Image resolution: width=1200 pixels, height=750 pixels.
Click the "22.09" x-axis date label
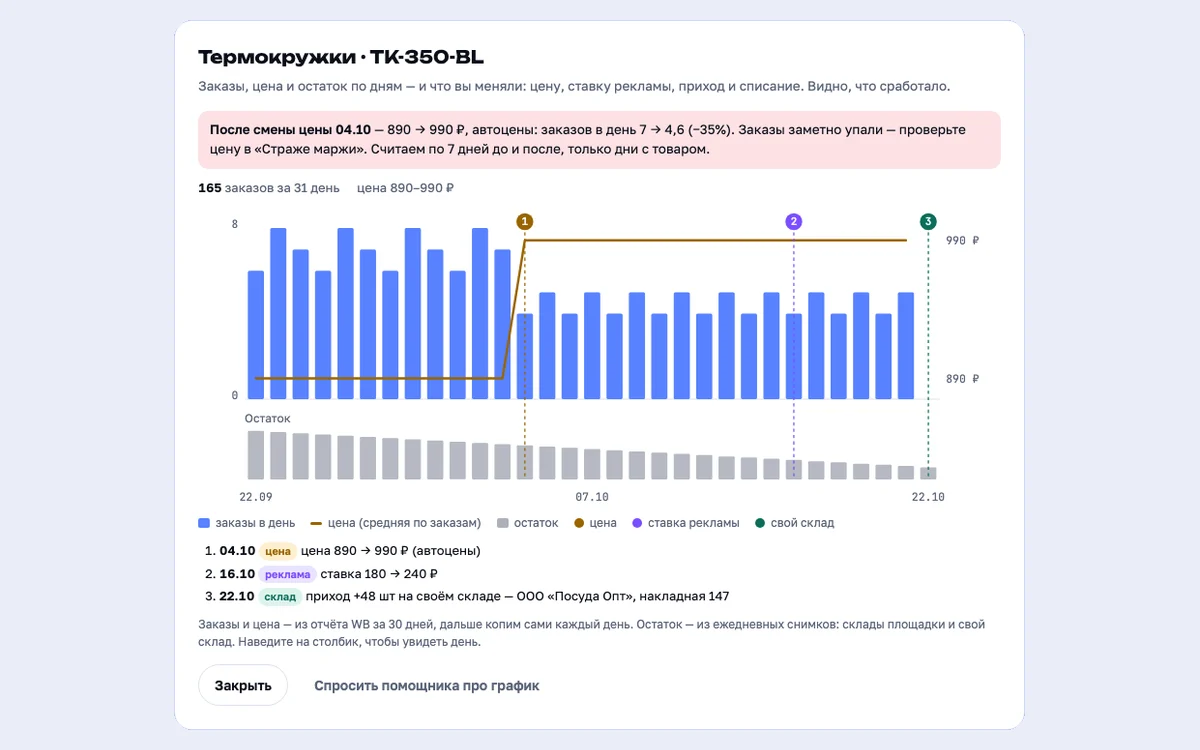[x=256, y=497]
